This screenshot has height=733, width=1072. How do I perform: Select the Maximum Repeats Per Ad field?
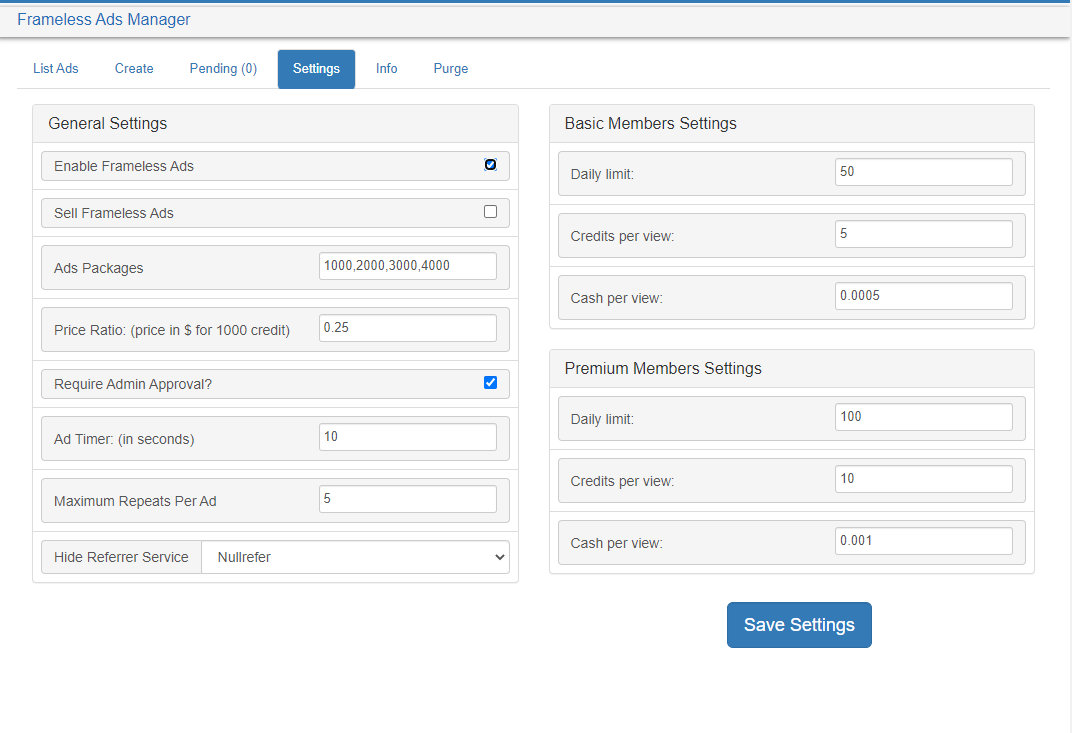[407, 499]
